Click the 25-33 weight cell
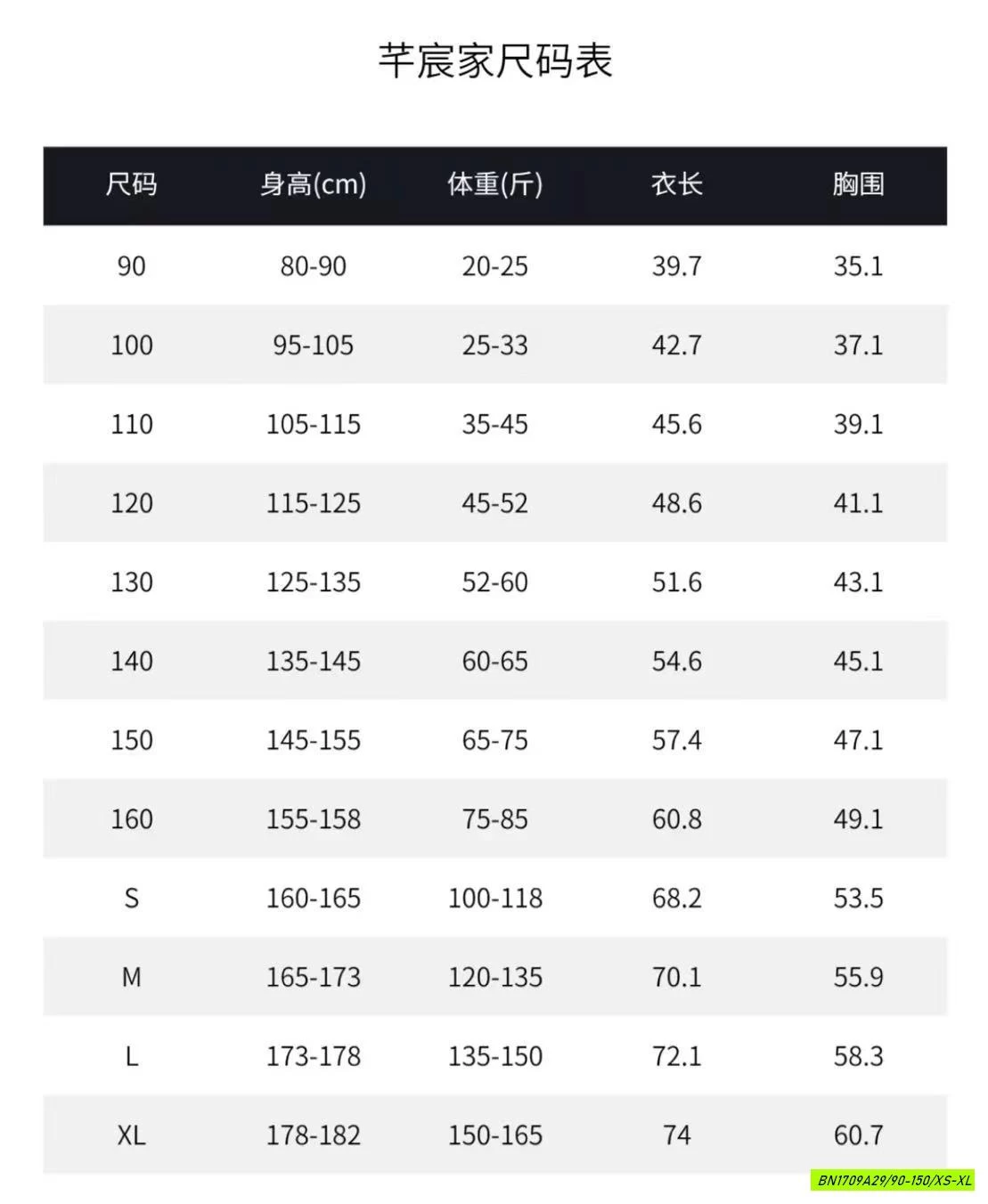This screenshot has height=1204, width=988. pos(494,345)
